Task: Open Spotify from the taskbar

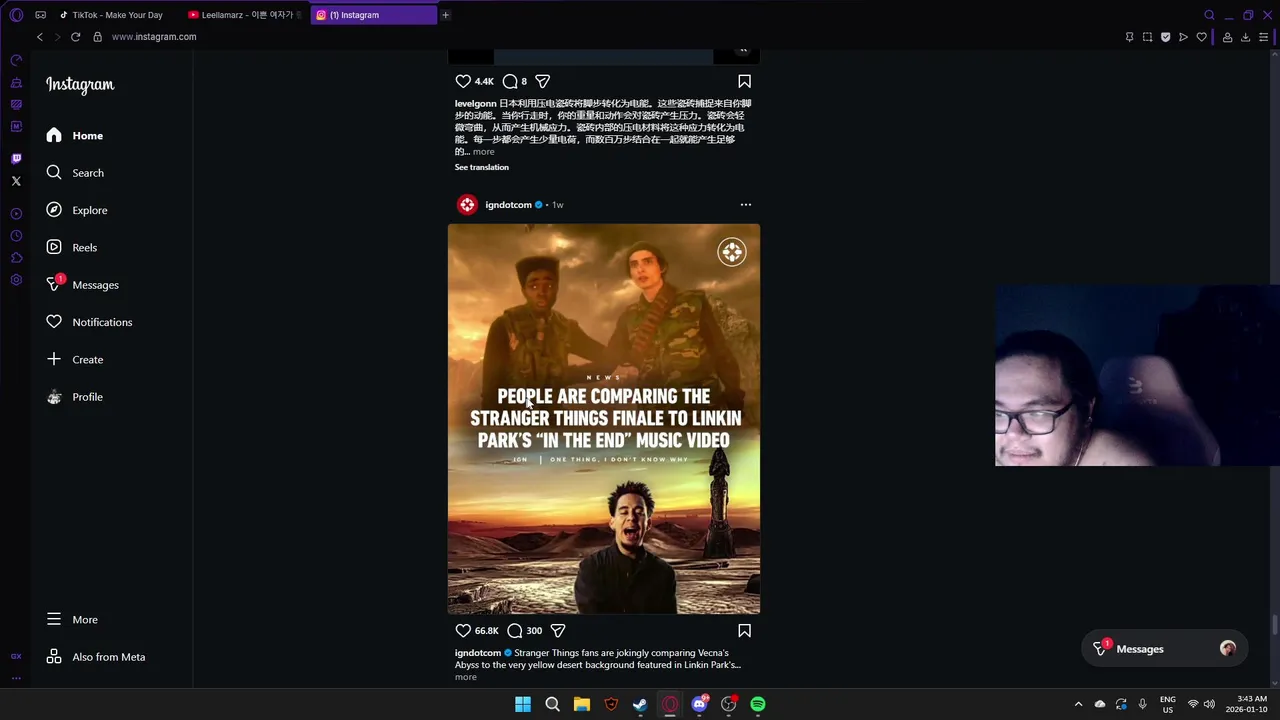Action: coord(758,704)
